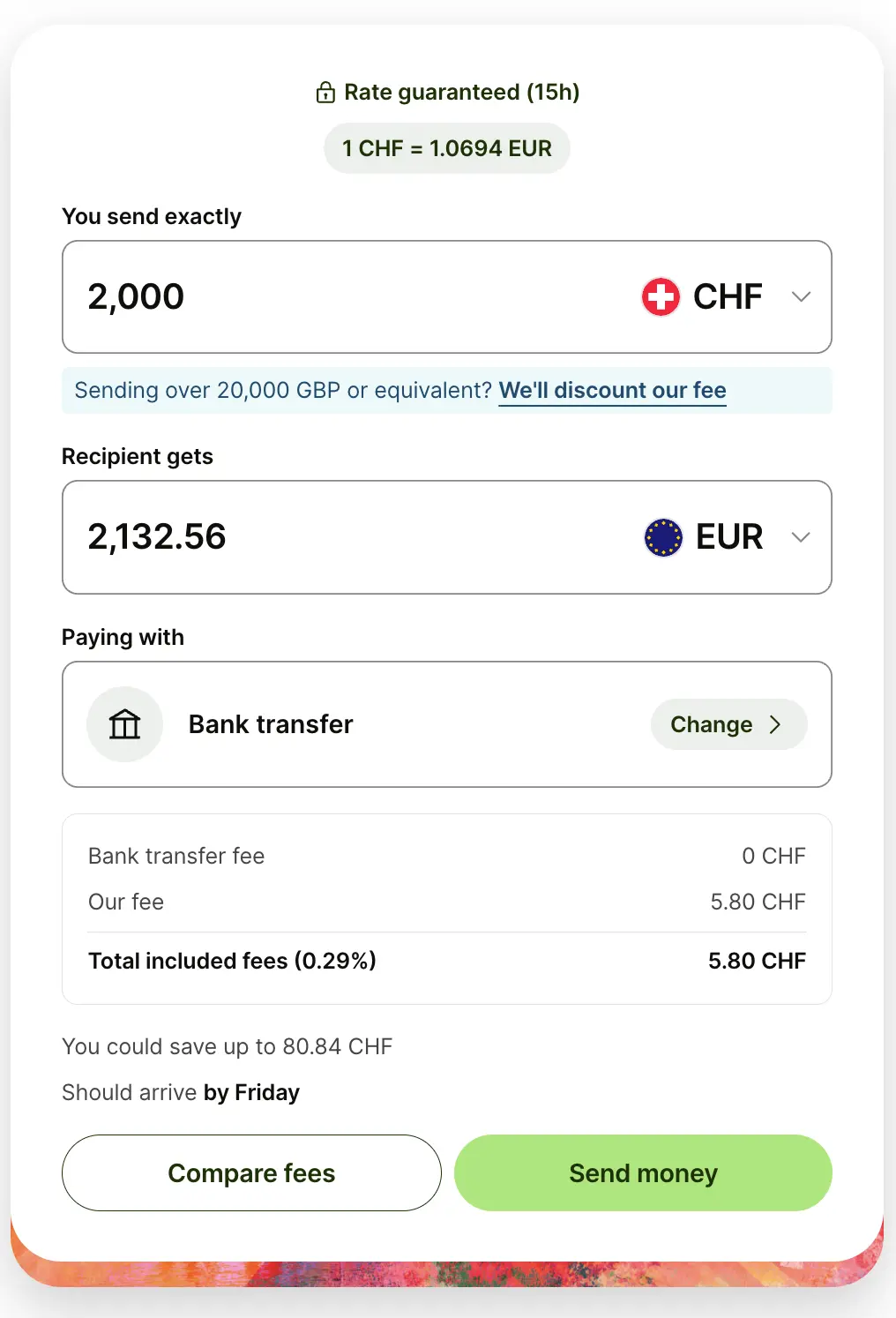
Task: Click the EU flag icon
Action: 663,537
